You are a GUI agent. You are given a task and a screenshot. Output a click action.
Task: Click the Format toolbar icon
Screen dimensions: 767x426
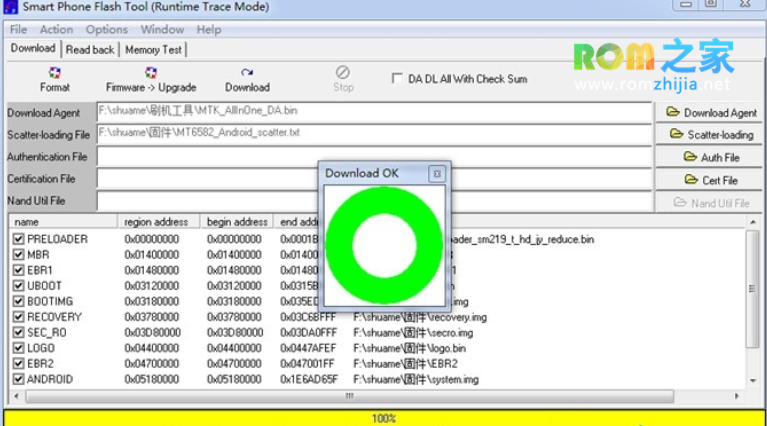click(x=55, y=79)
